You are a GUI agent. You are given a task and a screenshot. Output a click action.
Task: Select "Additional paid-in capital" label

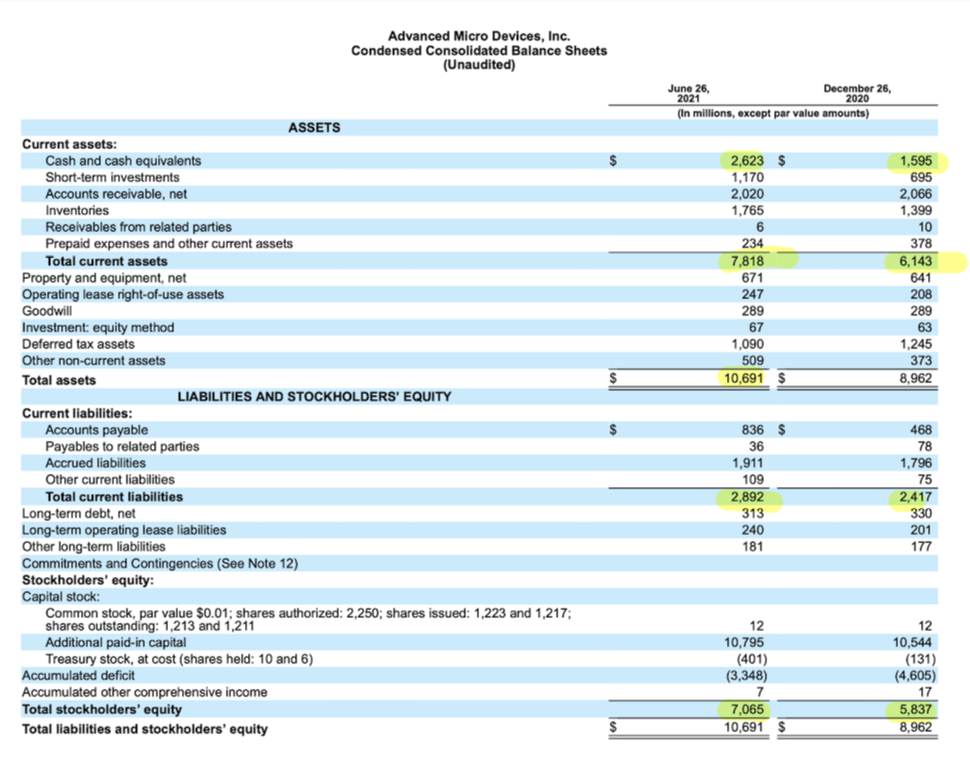click(115, 642)
